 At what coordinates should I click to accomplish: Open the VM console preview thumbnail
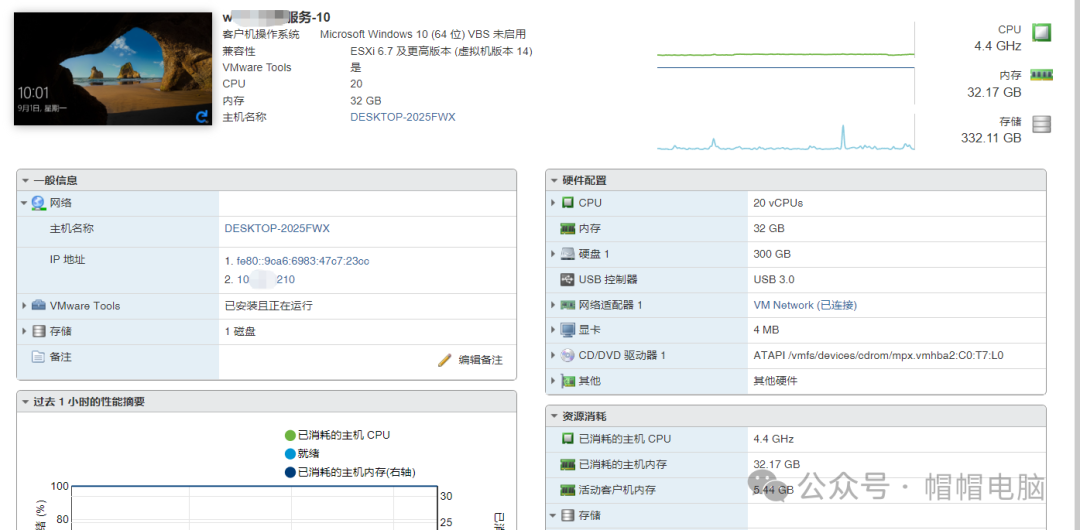point(114,69)
